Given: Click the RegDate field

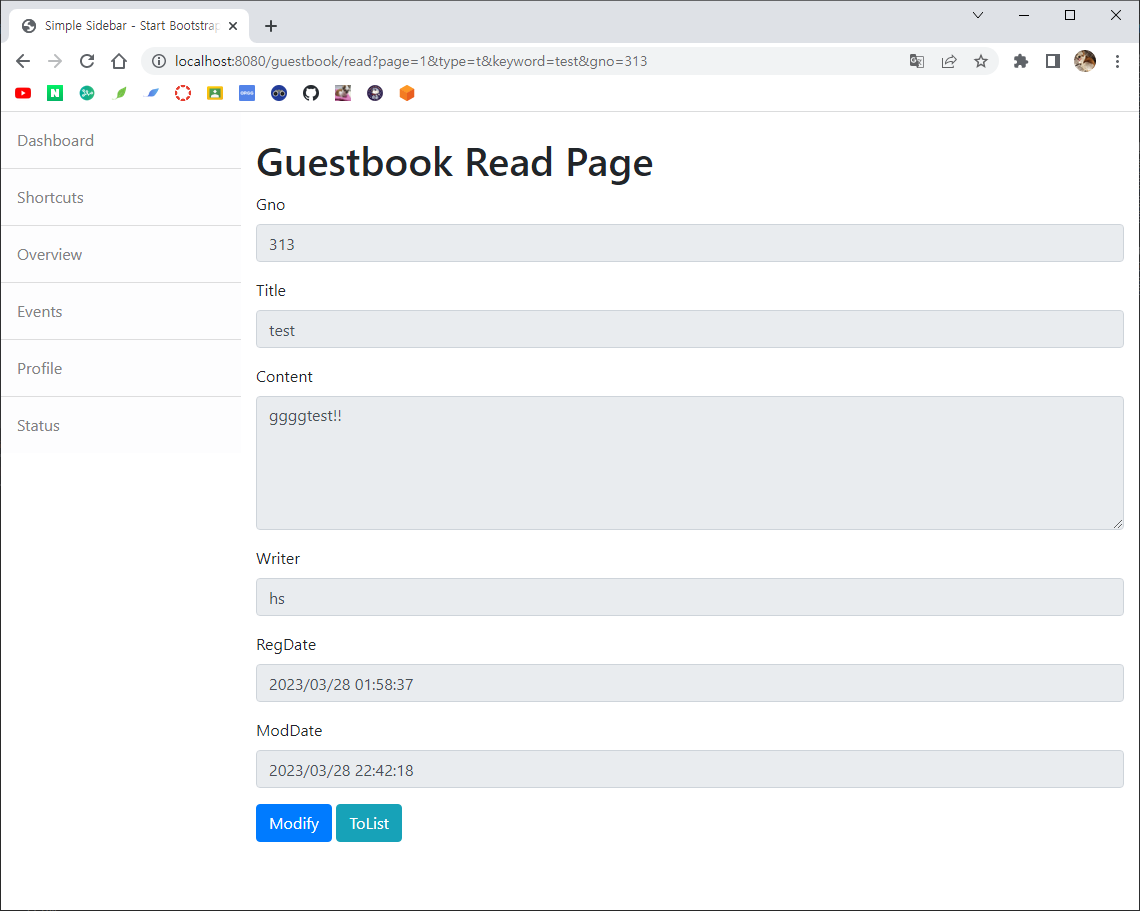Looking at the screenshot, I should (689, 683).
